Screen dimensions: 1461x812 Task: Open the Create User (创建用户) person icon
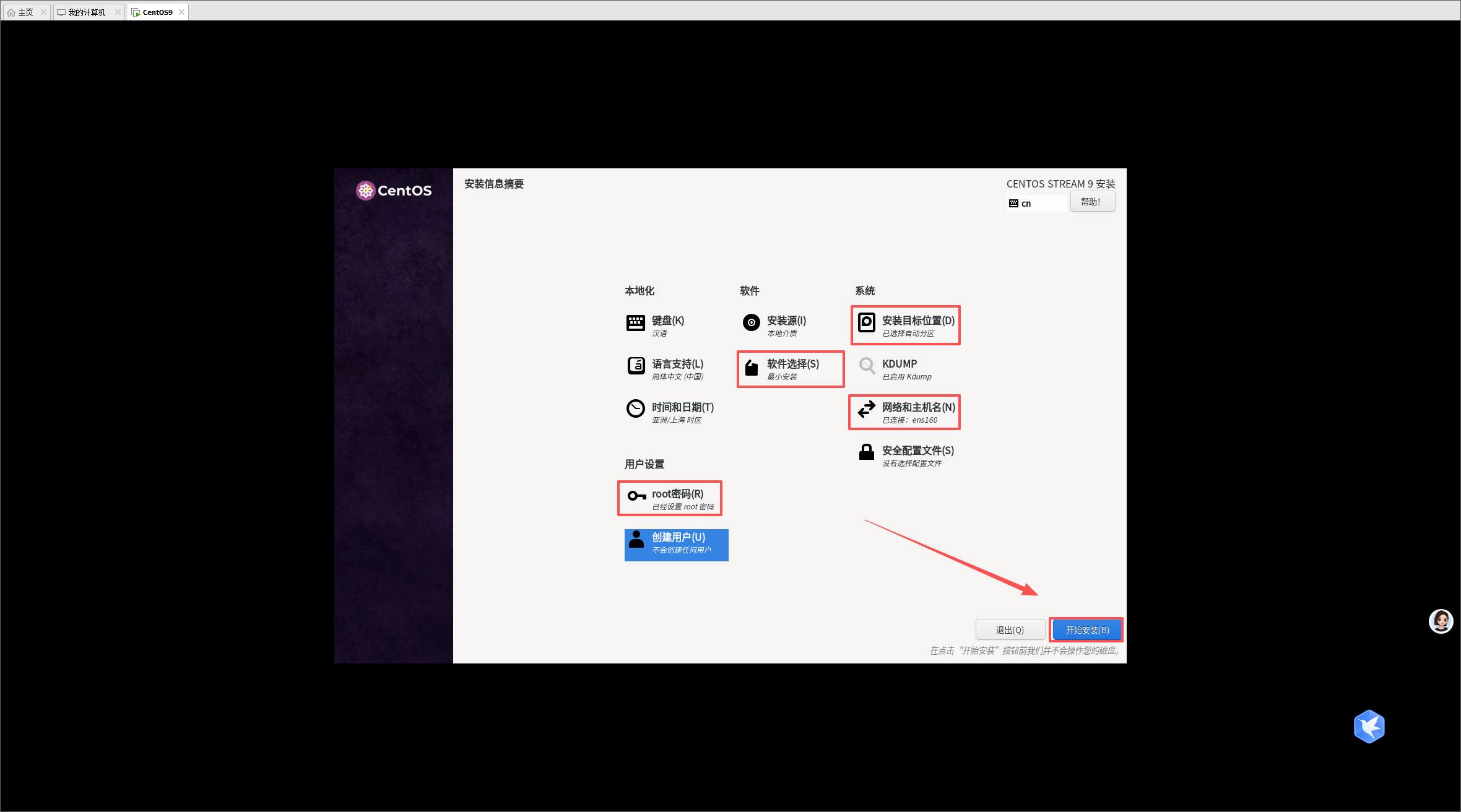coord(636,539)
